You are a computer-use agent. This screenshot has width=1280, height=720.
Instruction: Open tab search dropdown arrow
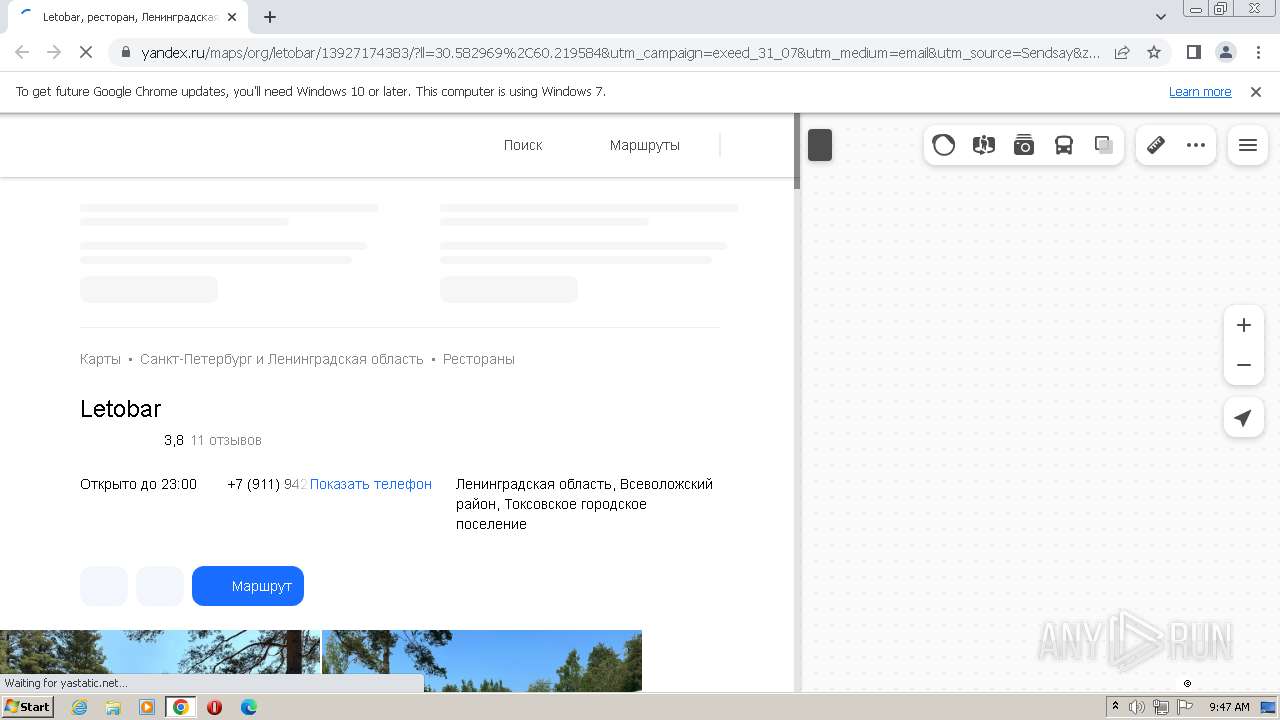click(x=1161, y=17)
